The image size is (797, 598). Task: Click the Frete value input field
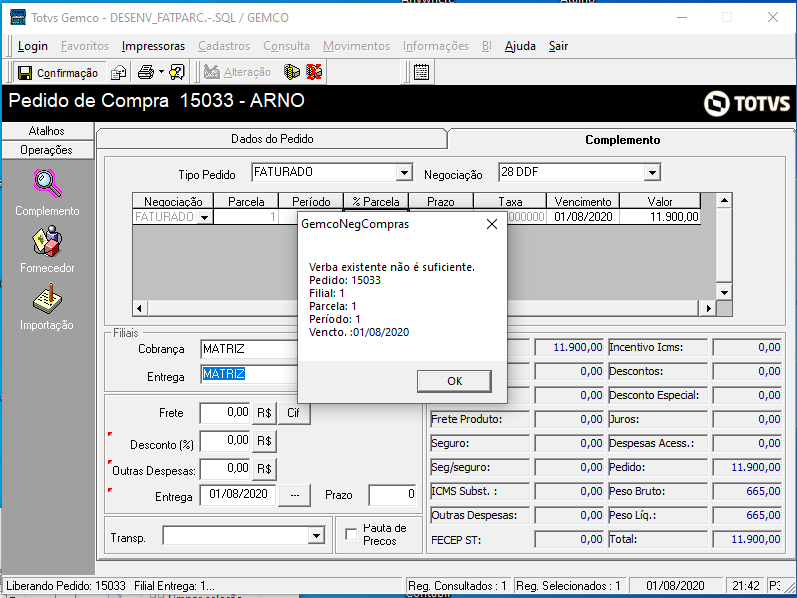[225, 412]
